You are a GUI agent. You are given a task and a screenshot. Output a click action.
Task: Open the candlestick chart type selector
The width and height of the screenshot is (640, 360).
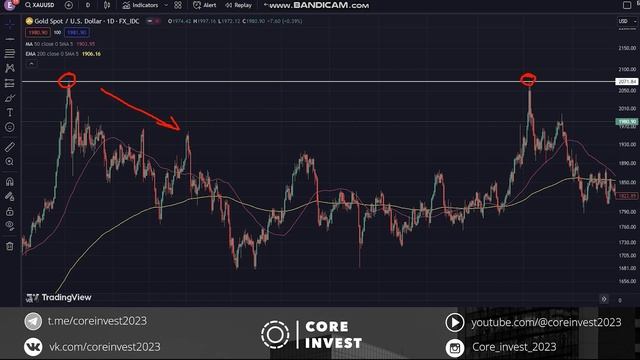107,5
